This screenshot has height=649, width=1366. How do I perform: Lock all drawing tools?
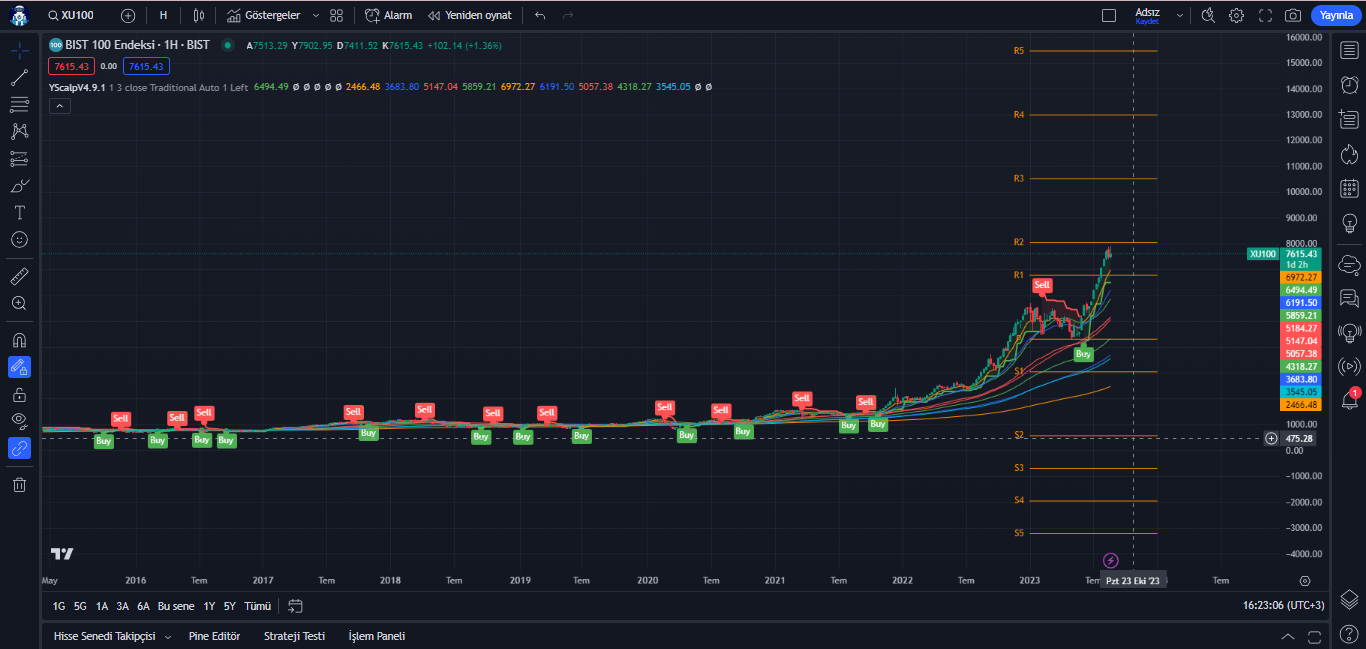click(x=19, y=394)
